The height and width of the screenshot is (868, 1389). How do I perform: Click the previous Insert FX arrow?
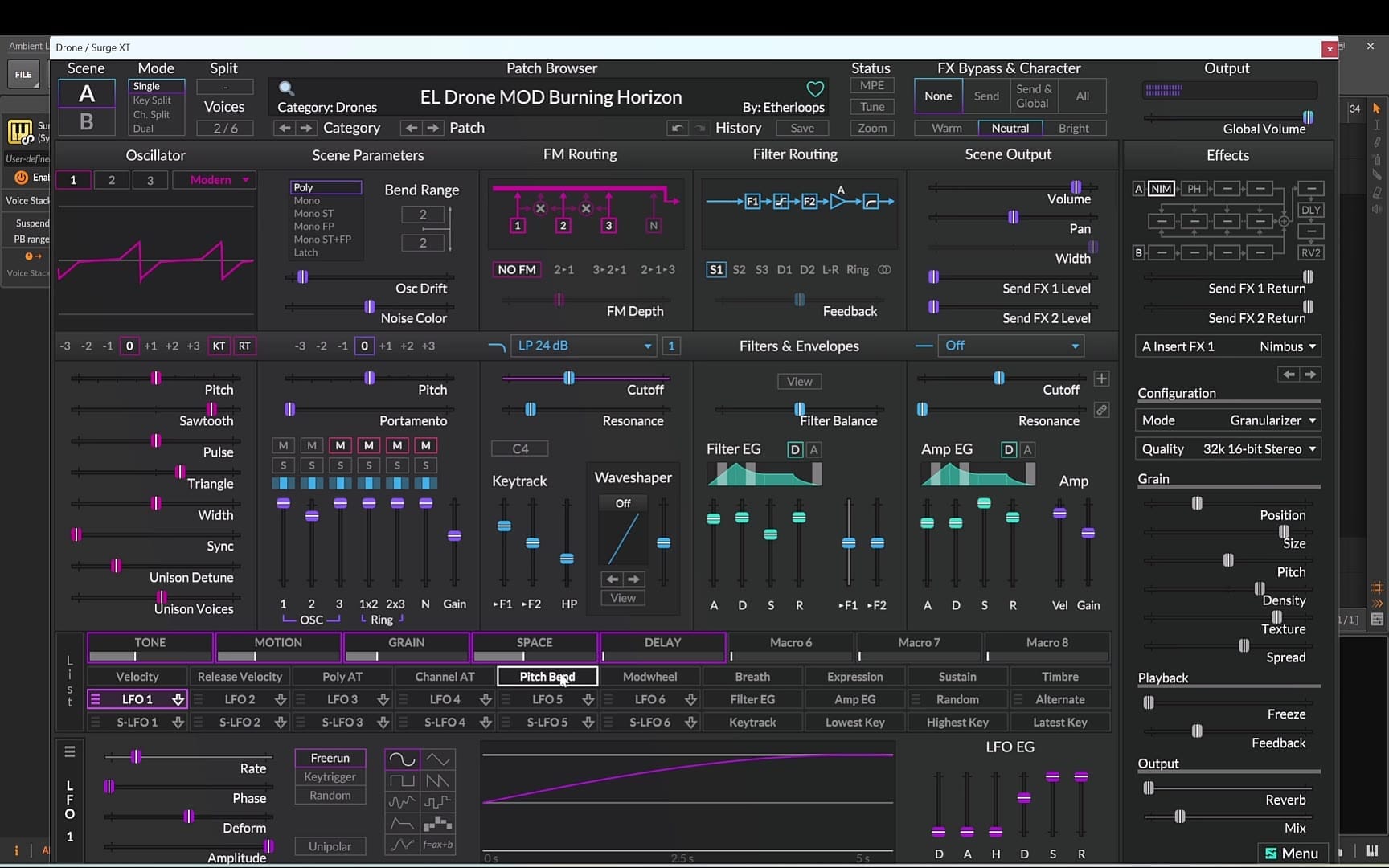[1289, 375]
